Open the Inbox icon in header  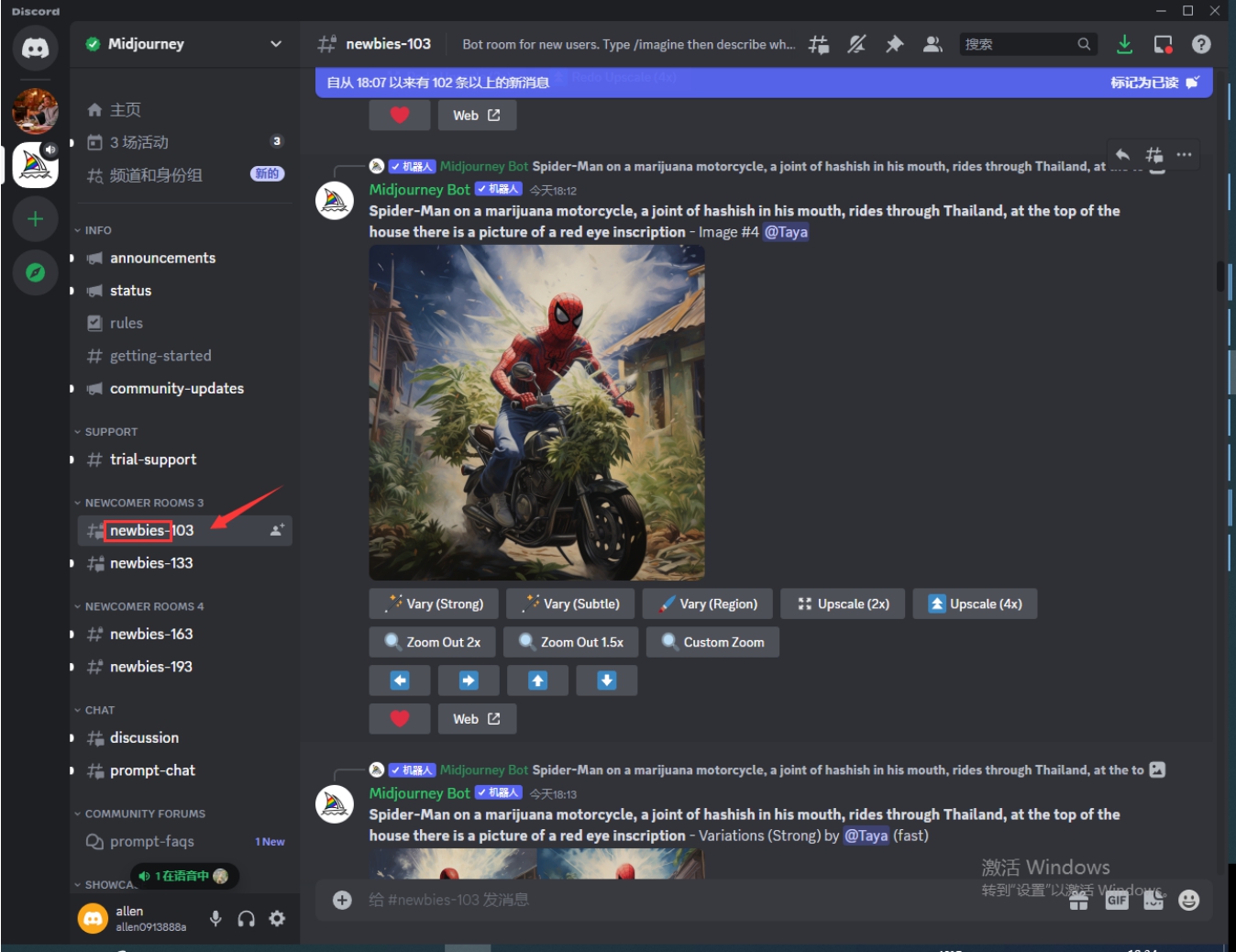coord(1163,44)
